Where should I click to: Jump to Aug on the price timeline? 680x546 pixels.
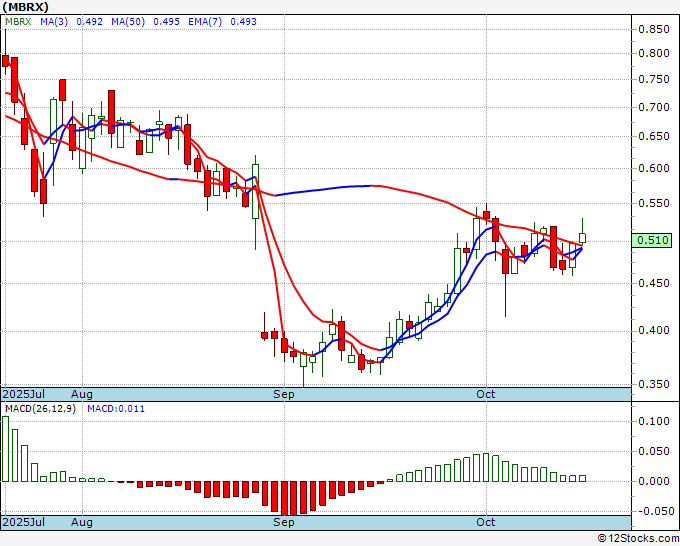click(x=82, y=394)
